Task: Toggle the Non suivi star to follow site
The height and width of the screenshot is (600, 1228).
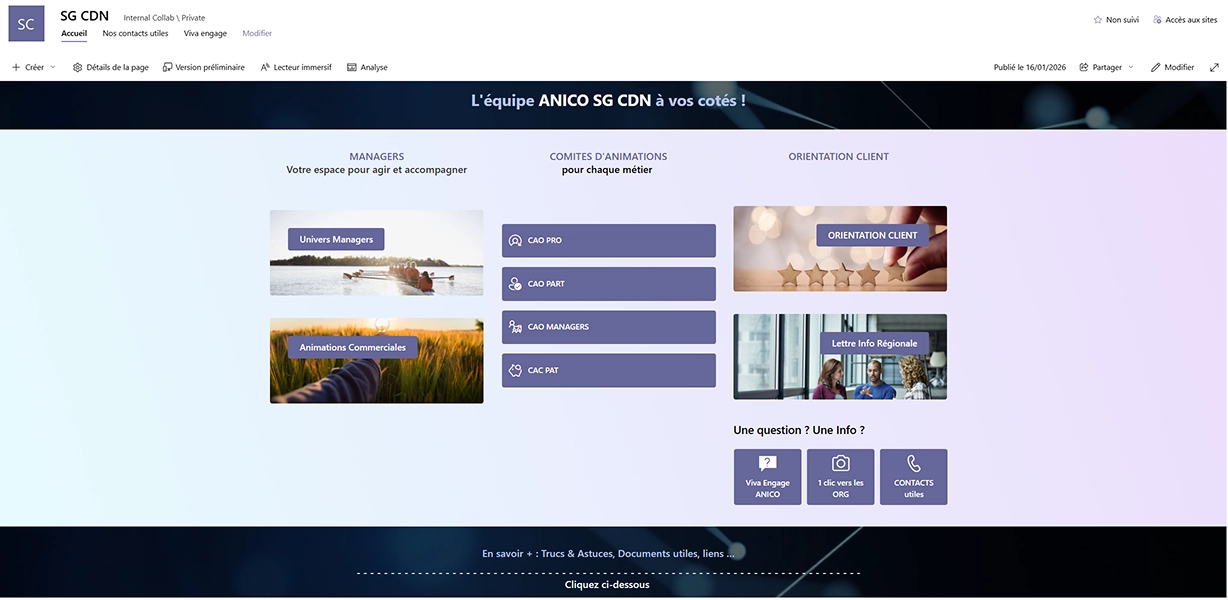Action: click(x=1116, y=20)
